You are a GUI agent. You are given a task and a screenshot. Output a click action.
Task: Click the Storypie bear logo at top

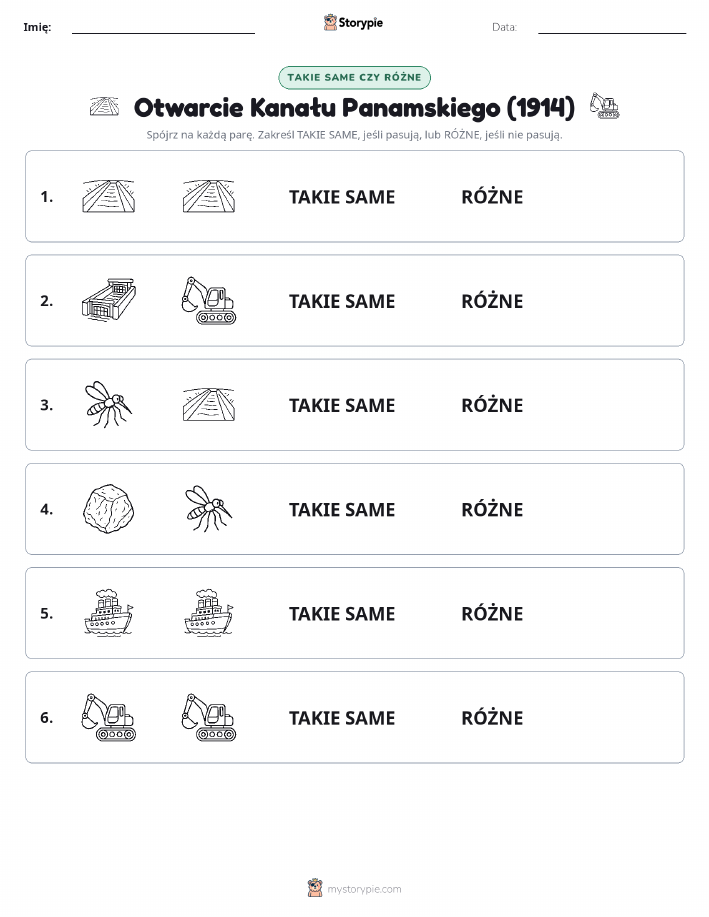[x=331, y=23]
